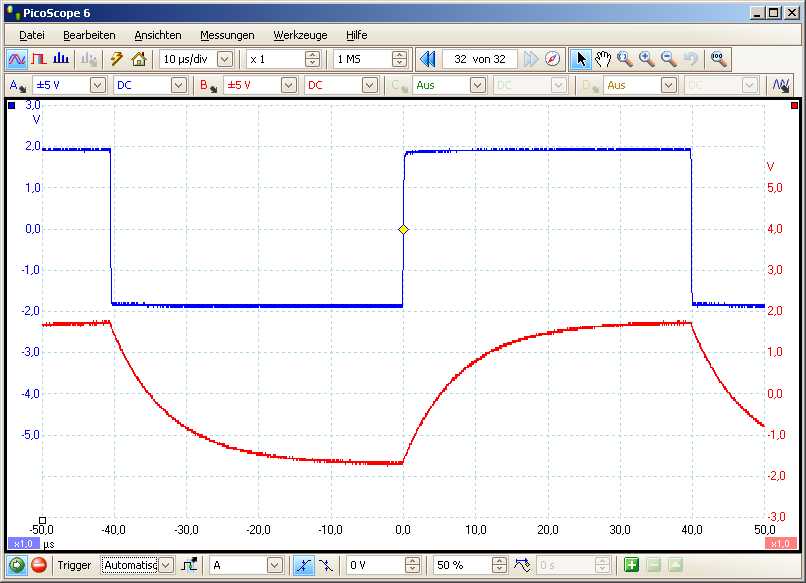Select the window zoom tool
Image resolution: width=806 pixels, height=583 pixels.
point(625,59)
